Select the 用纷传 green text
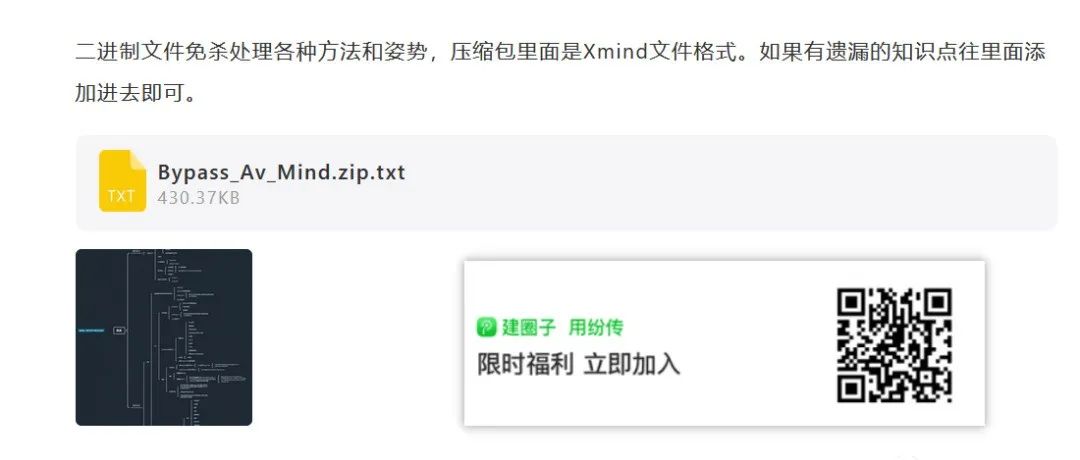Screen dimensions: 1080x460 (x=596, y=327)
